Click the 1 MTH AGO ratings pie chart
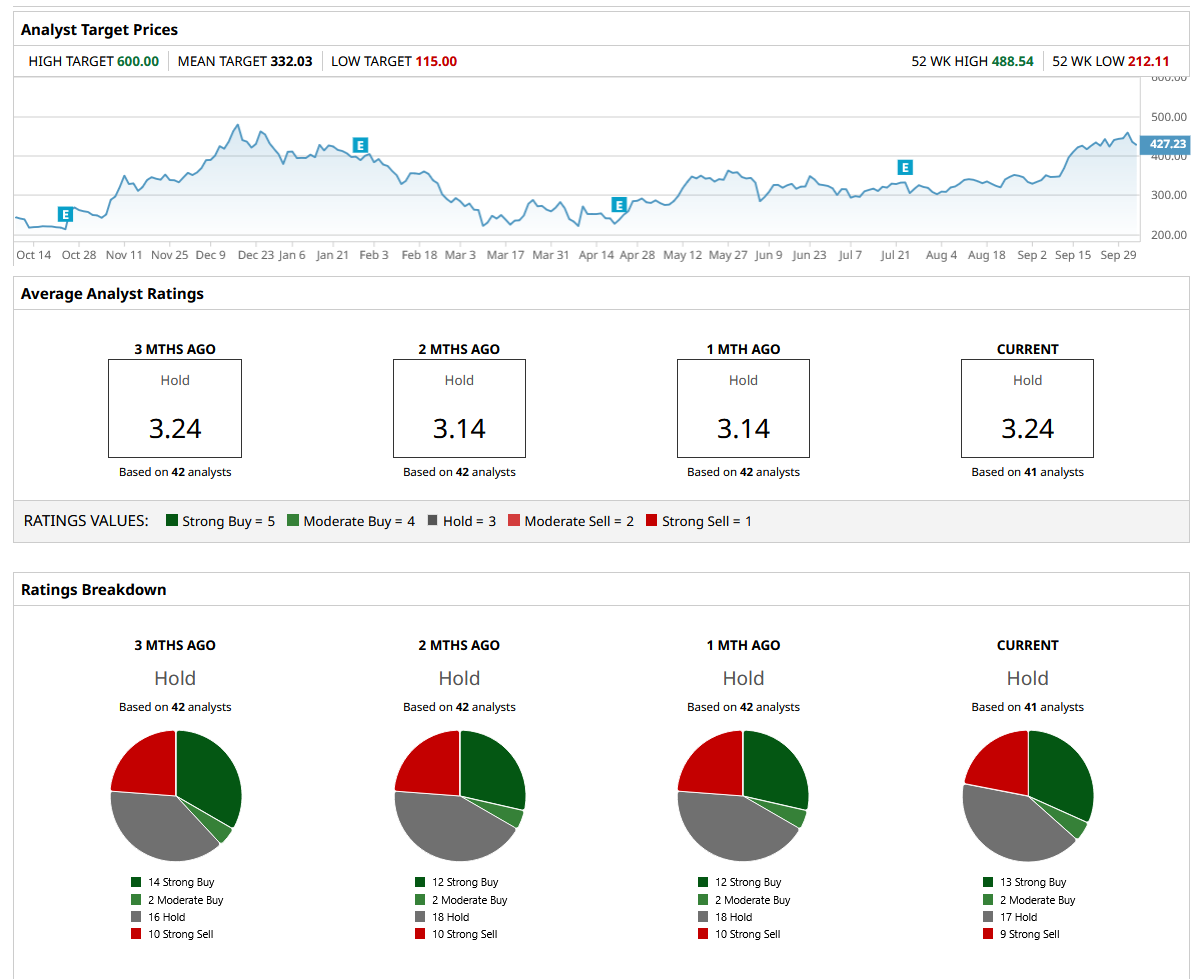 [743, 796]
